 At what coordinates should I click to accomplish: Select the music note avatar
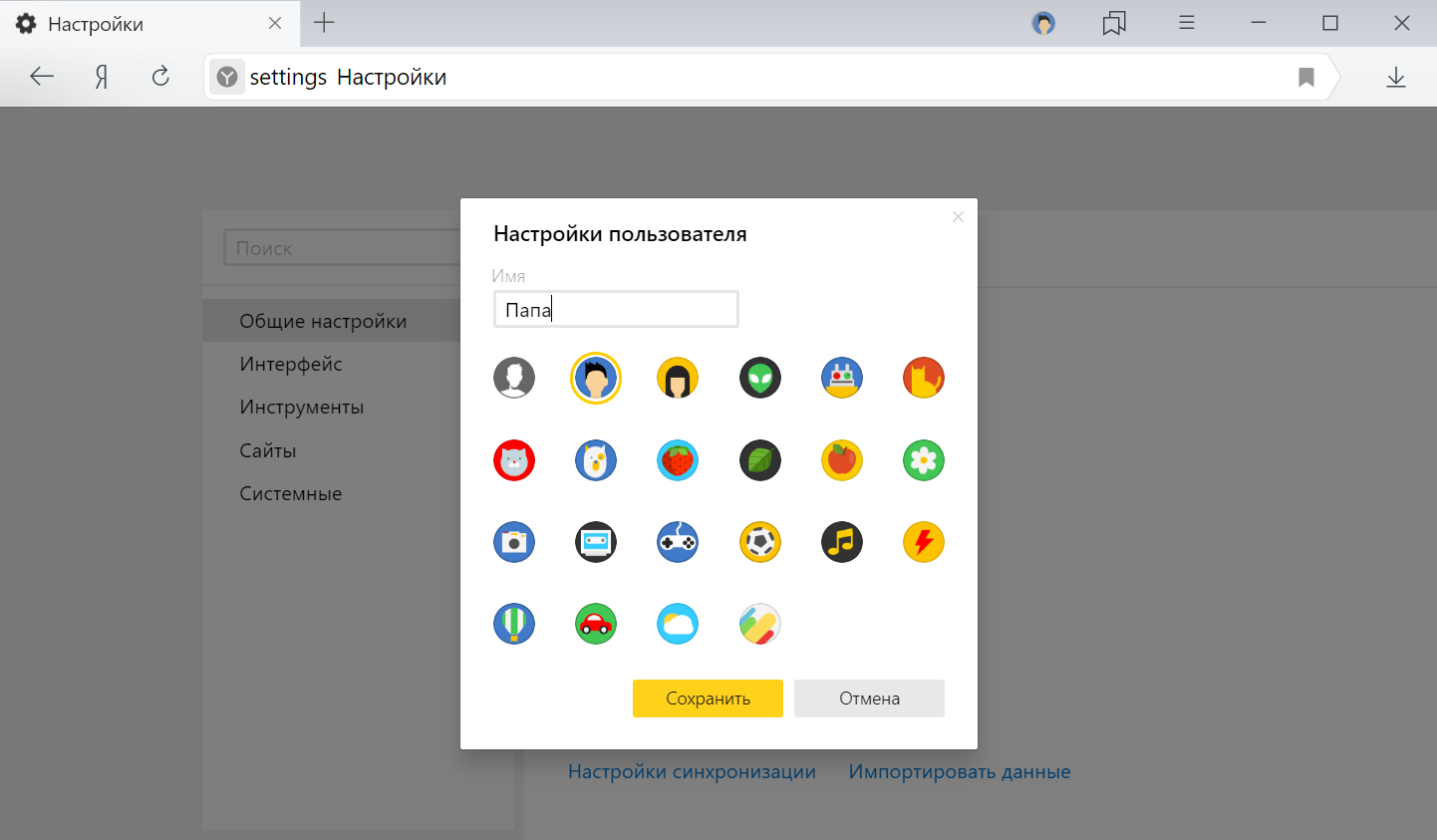tap(842, 542)
